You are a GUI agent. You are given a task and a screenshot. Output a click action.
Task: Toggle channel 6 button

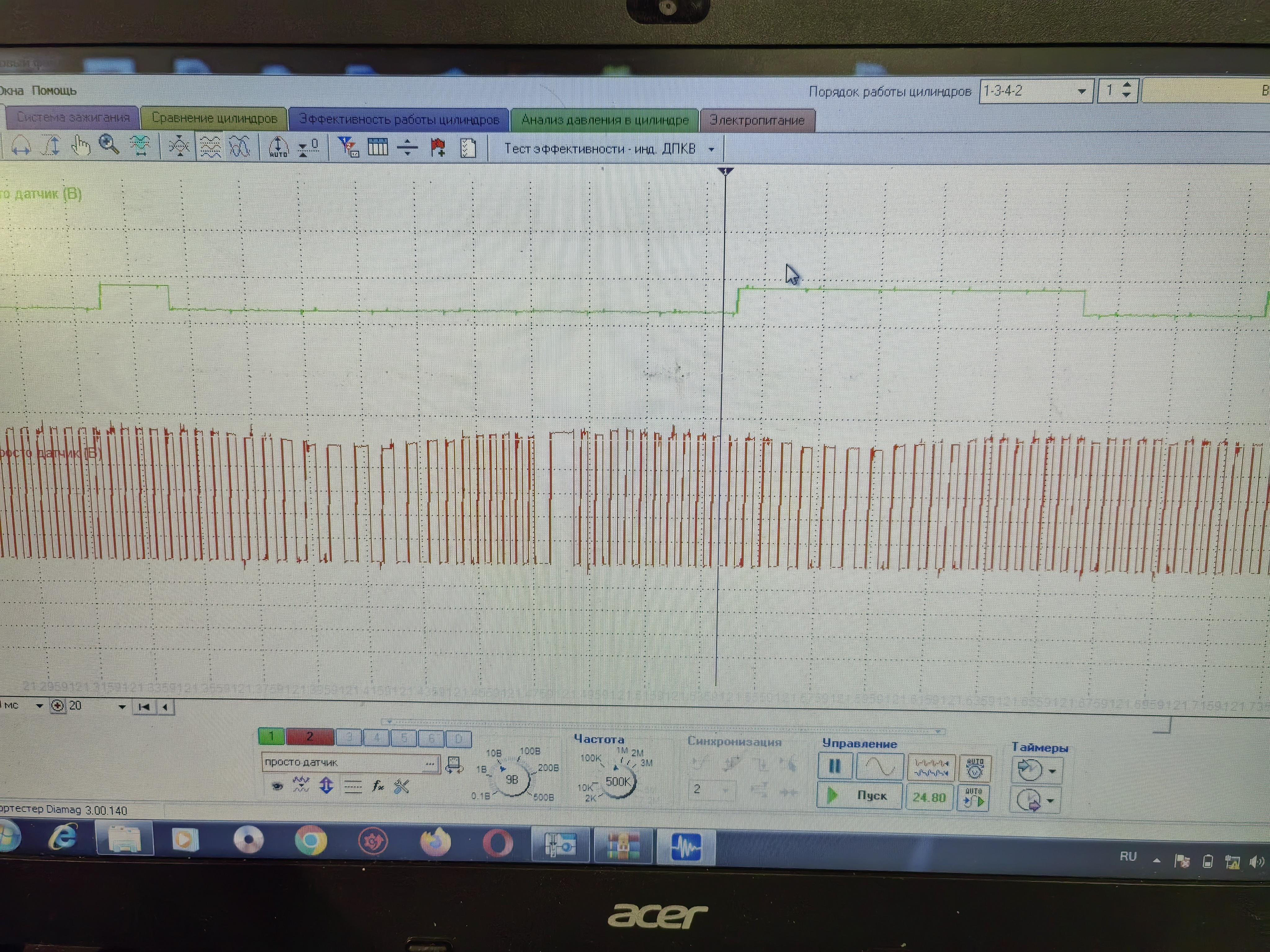point(431,739)
